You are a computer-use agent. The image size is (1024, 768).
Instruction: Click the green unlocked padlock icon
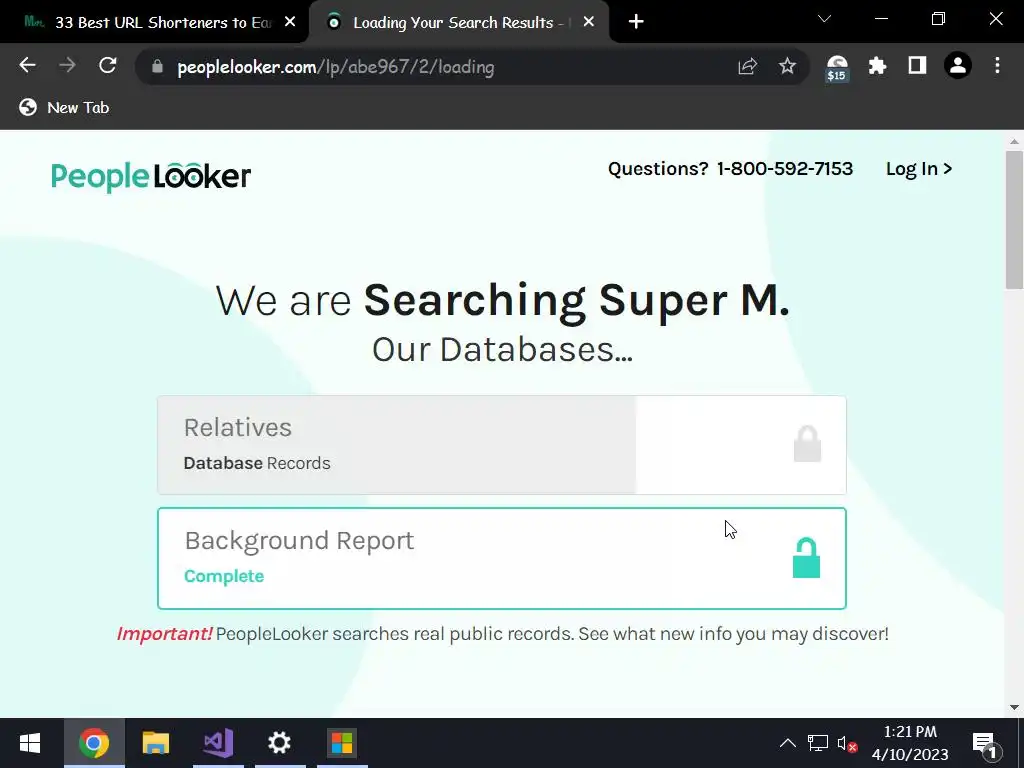coord(806,558)
